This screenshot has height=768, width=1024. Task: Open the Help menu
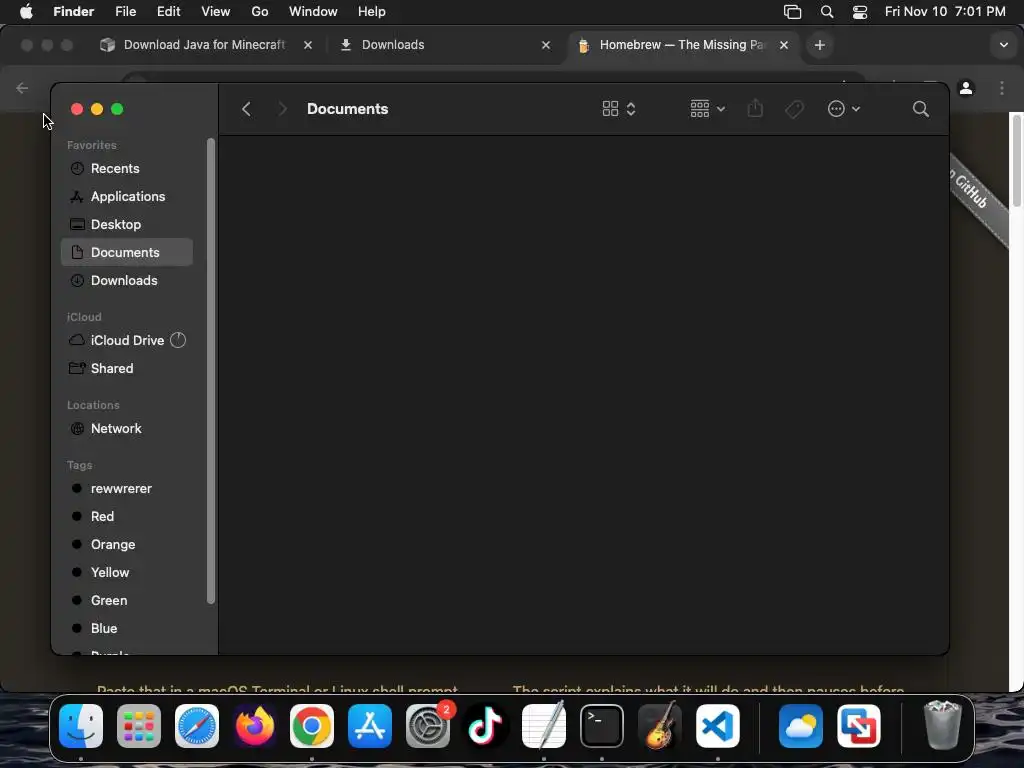372,12
